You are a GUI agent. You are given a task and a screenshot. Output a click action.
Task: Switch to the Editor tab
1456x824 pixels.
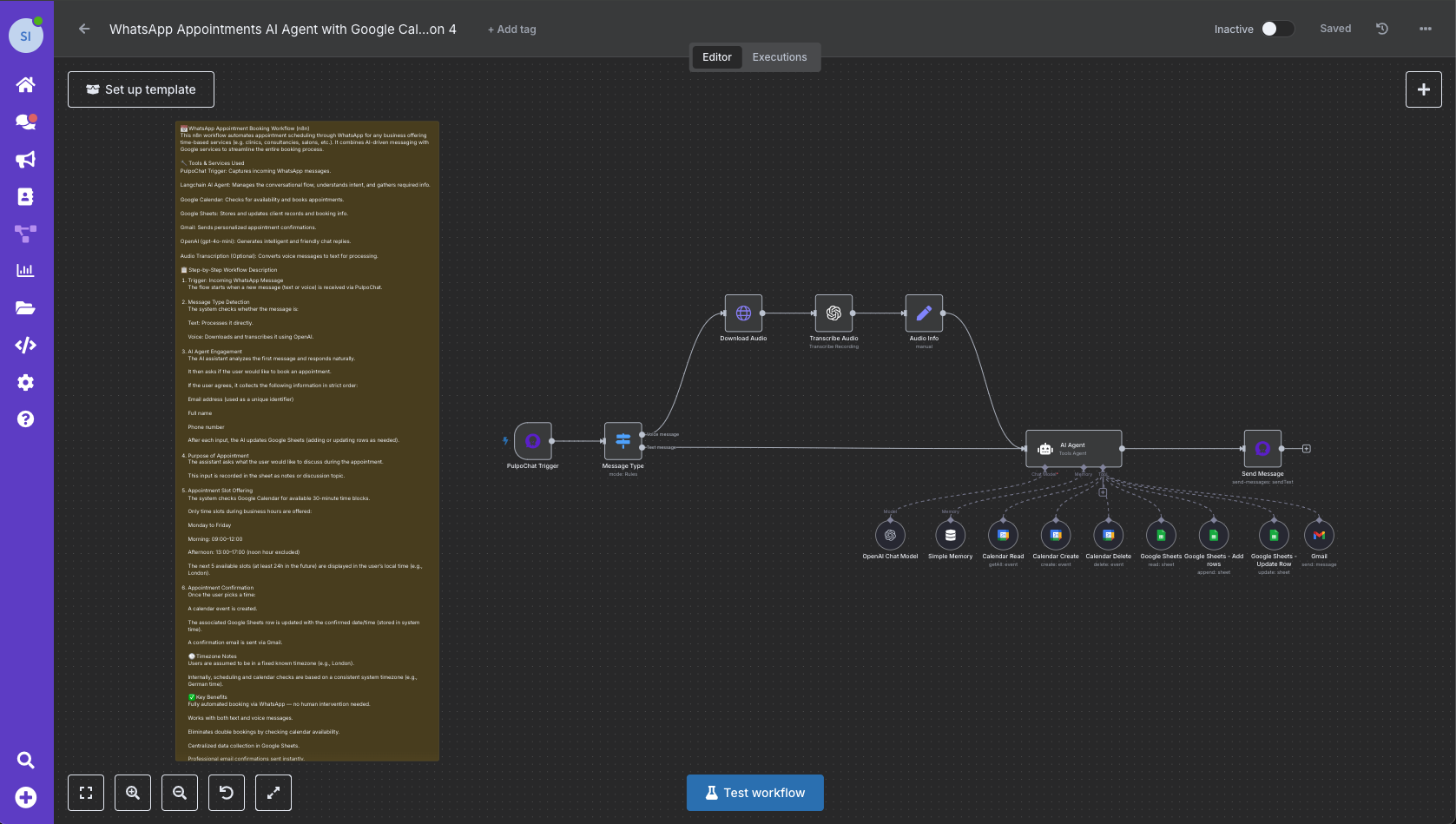click(717, 57)
